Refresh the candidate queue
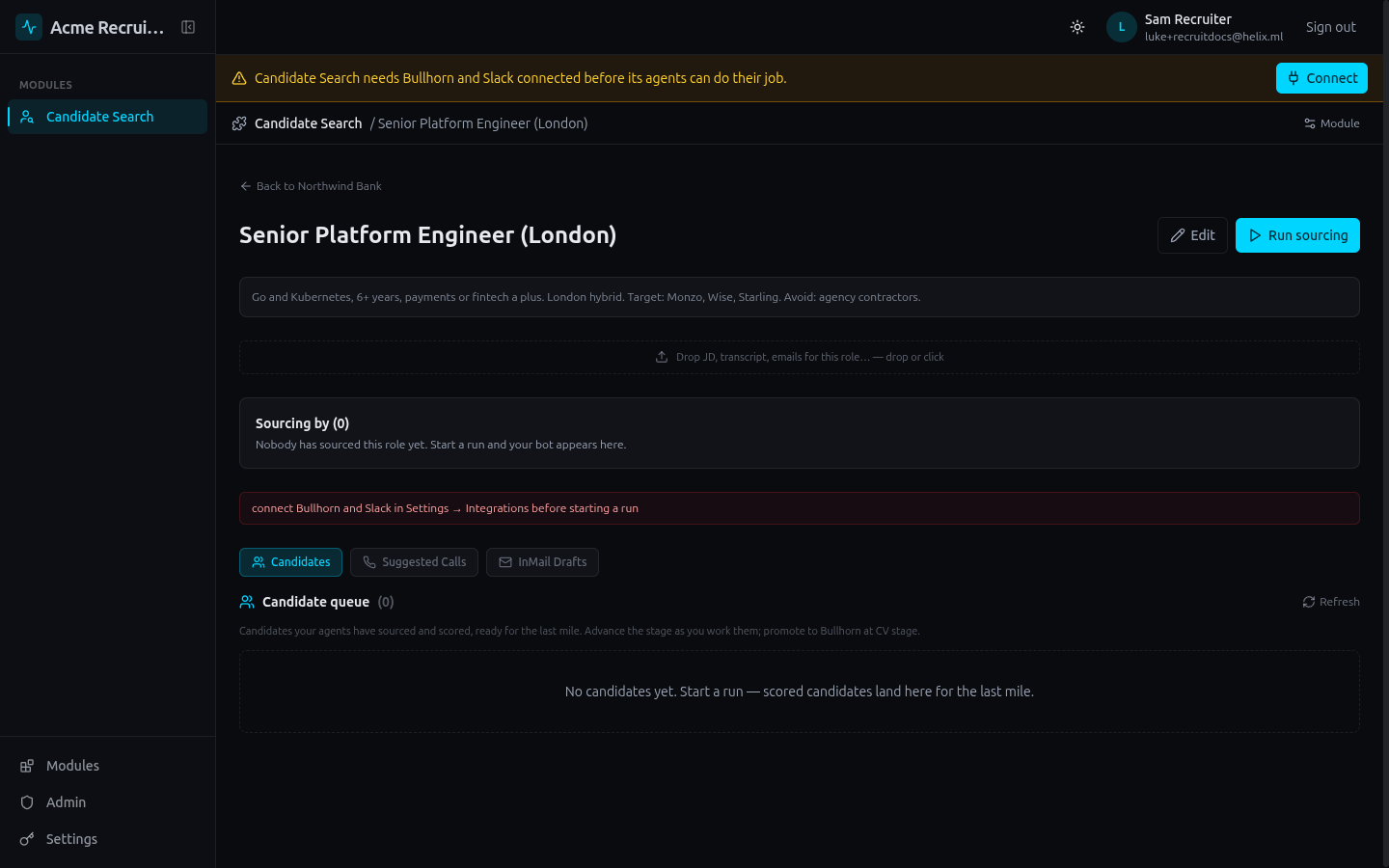The width and height of the screenshot is (1389, 868). coord(1331,602)
